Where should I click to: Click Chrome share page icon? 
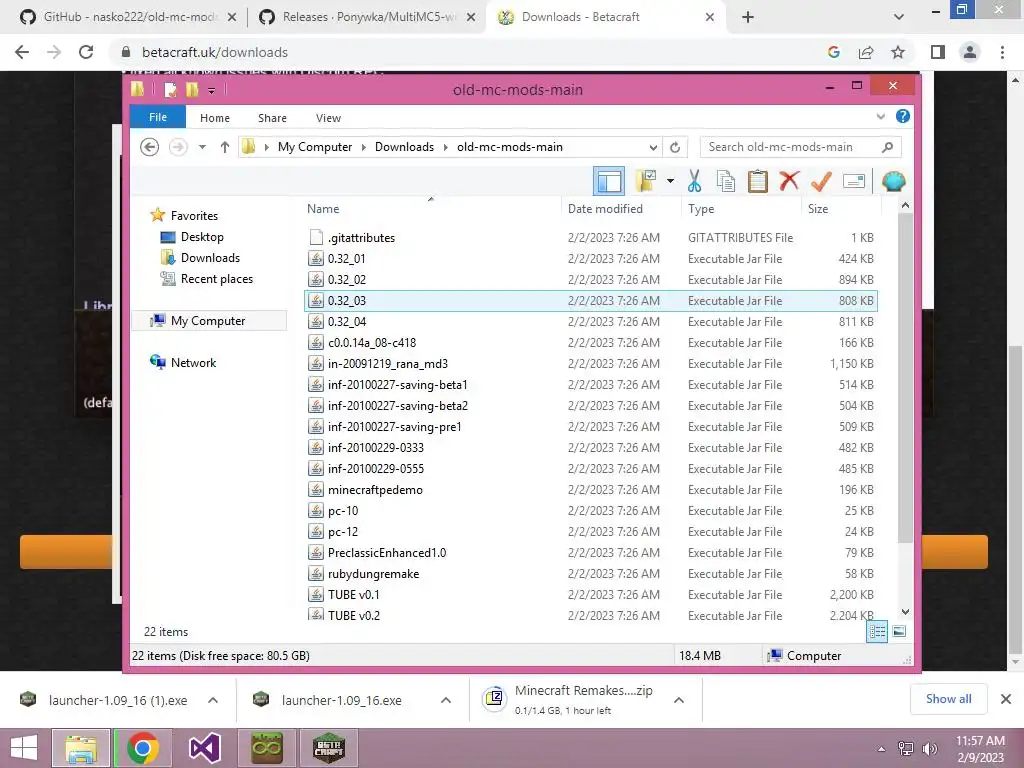[866, 52]
